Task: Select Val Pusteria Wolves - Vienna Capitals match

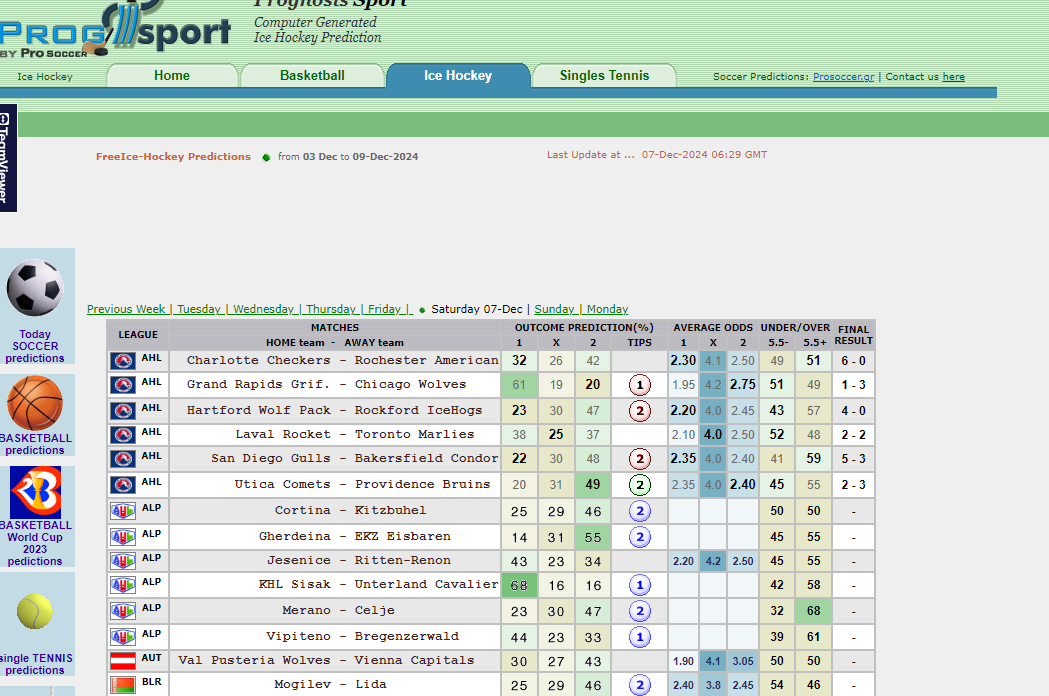Action: click(x=326, y=661)
